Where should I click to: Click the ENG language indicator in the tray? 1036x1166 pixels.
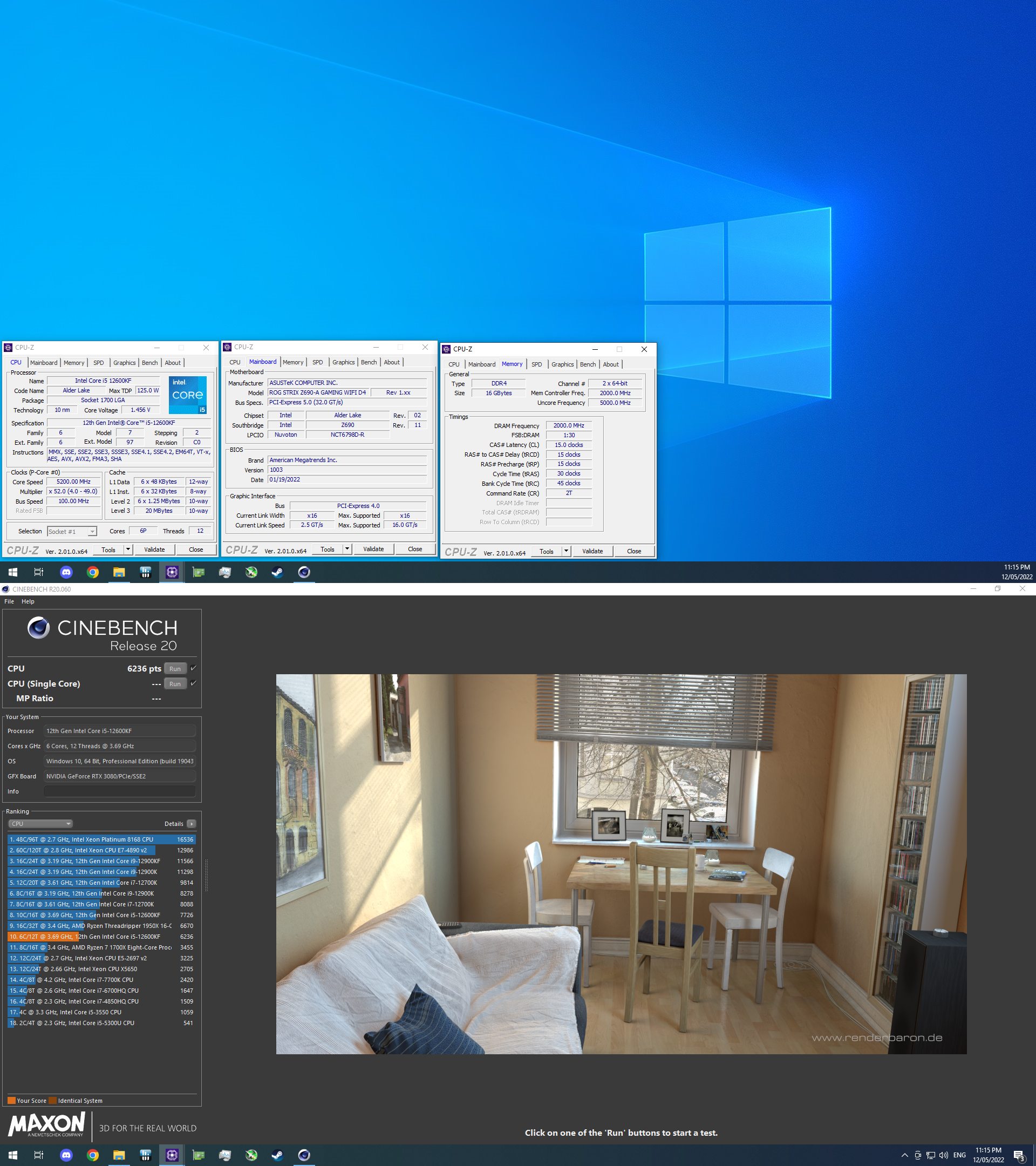(959, 1155)
